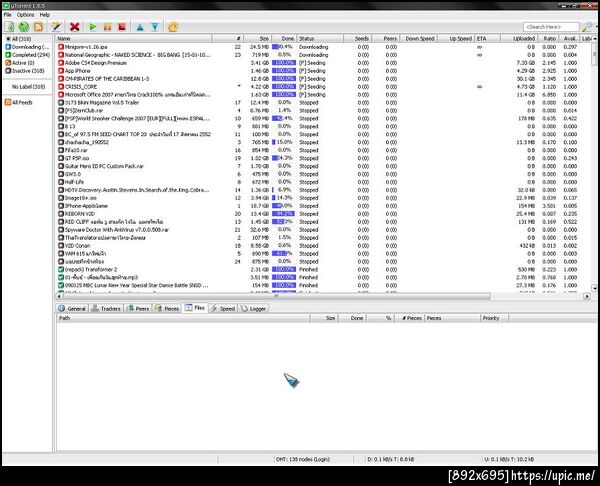Open the File menu

click(x=8, y=15)
